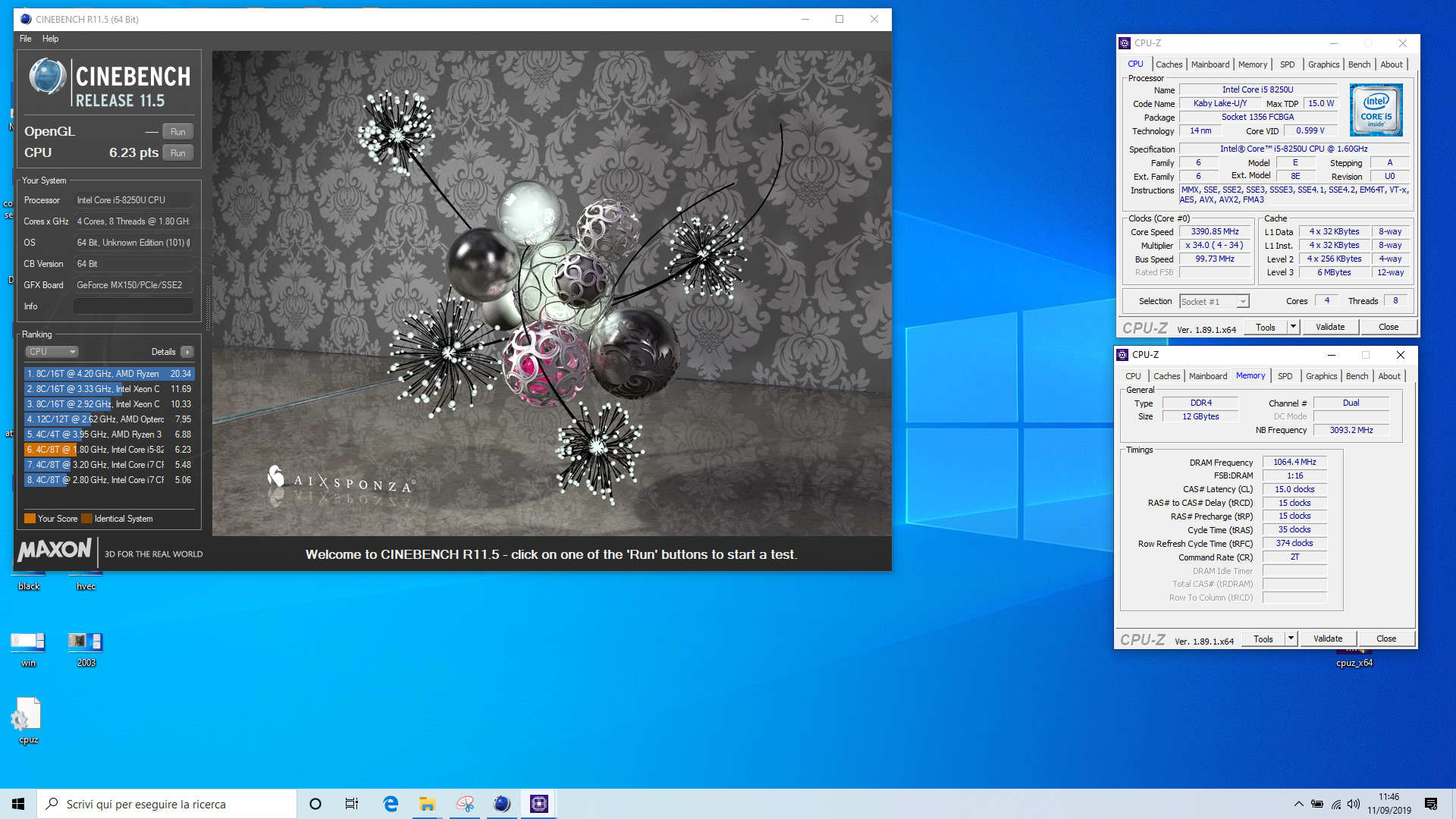Click the taskbar search box
The height and width of the screenshot is (819, 1456).
pyautogui.click(x=167, y=804)
